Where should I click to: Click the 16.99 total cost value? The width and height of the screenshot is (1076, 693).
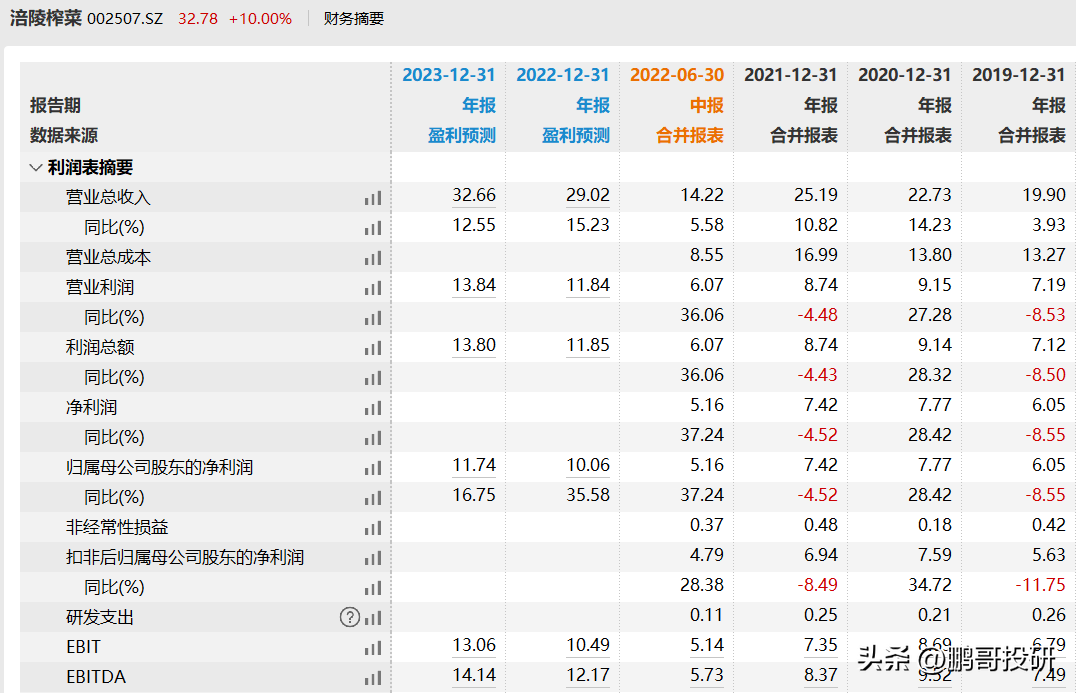816,255
